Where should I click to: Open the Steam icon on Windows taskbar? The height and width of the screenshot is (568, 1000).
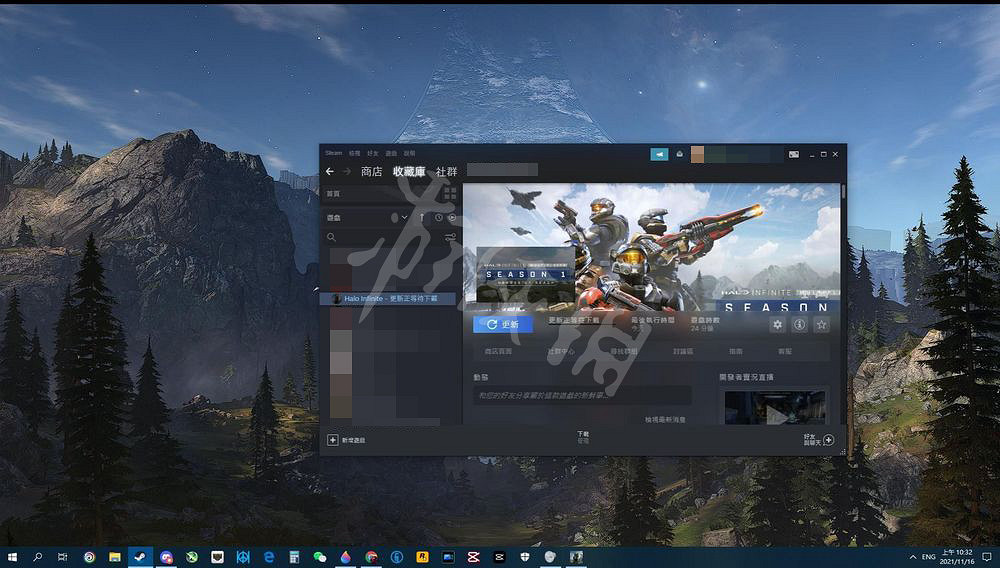140,556
